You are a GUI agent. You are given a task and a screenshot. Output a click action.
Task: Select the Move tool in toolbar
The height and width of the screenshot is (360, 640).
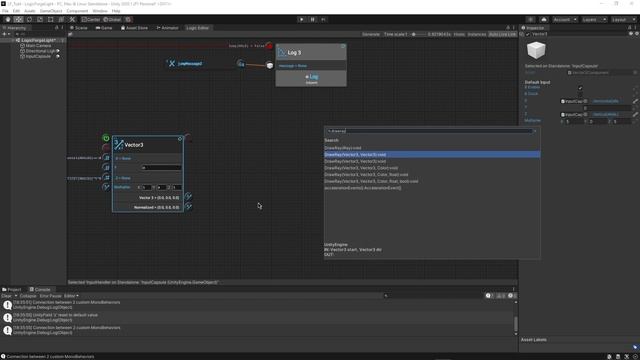(x=18, y=20)
